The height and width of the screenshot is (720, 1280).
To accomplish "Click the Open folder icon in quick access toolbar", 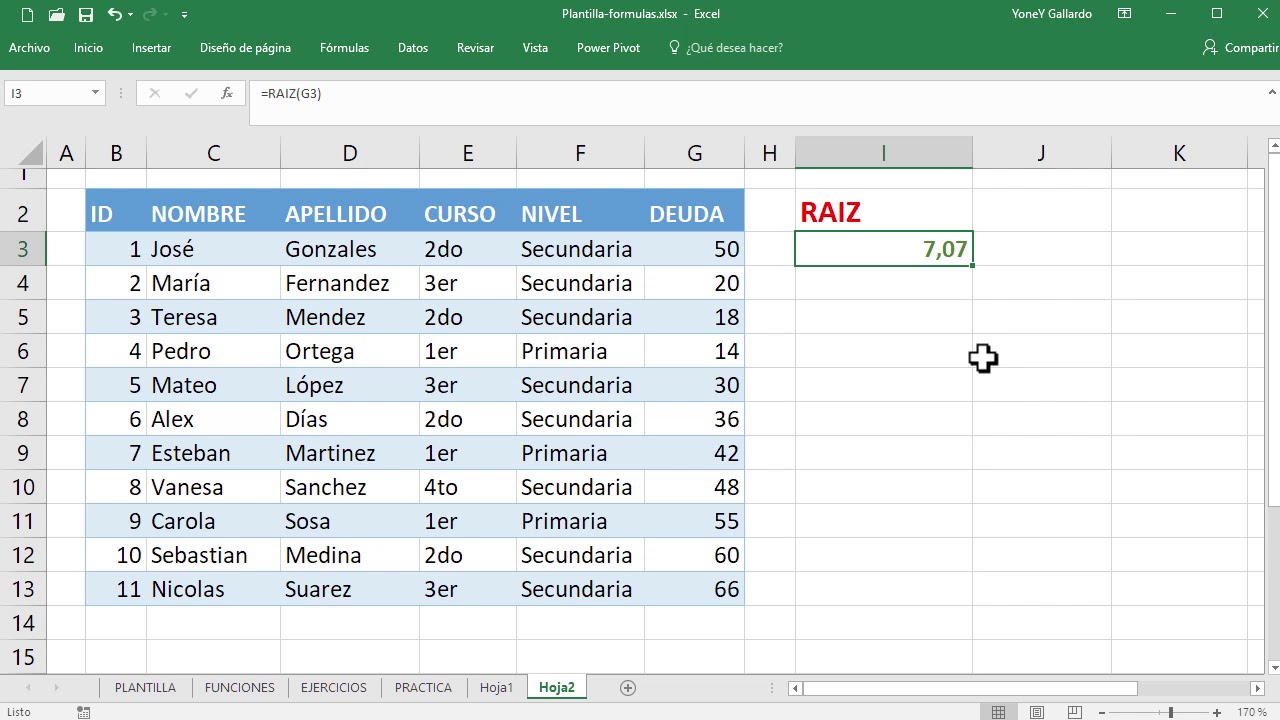I will 57,14.
